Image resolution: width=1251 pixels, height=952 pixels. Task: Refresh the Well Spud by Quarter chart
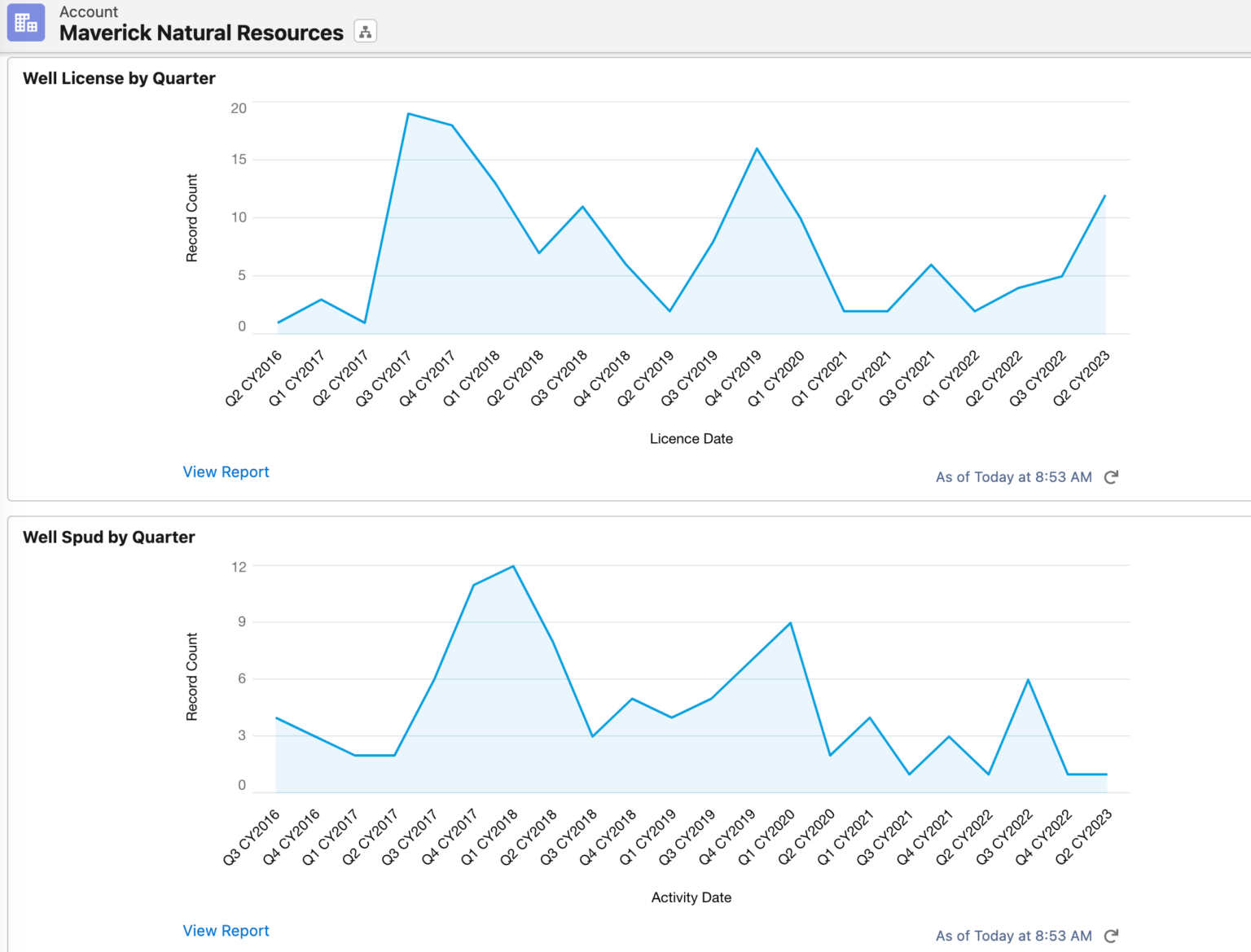pyautogui.click(x=1111, y=936)
